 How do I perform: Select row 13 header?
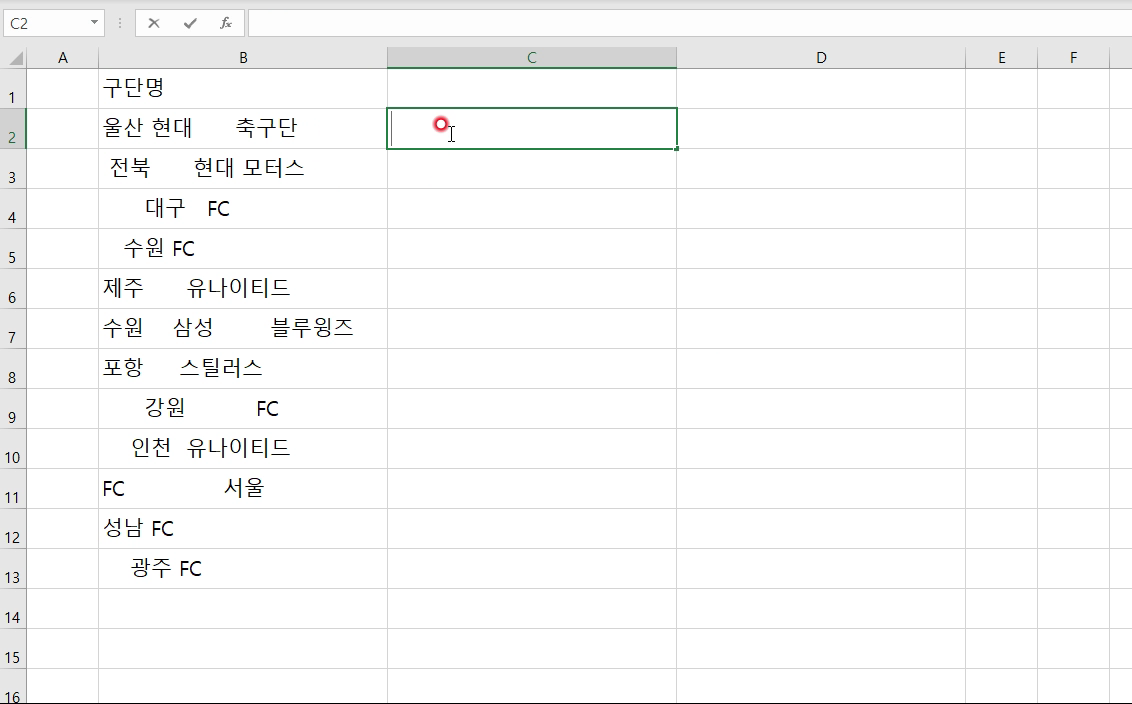click(12, 569)
